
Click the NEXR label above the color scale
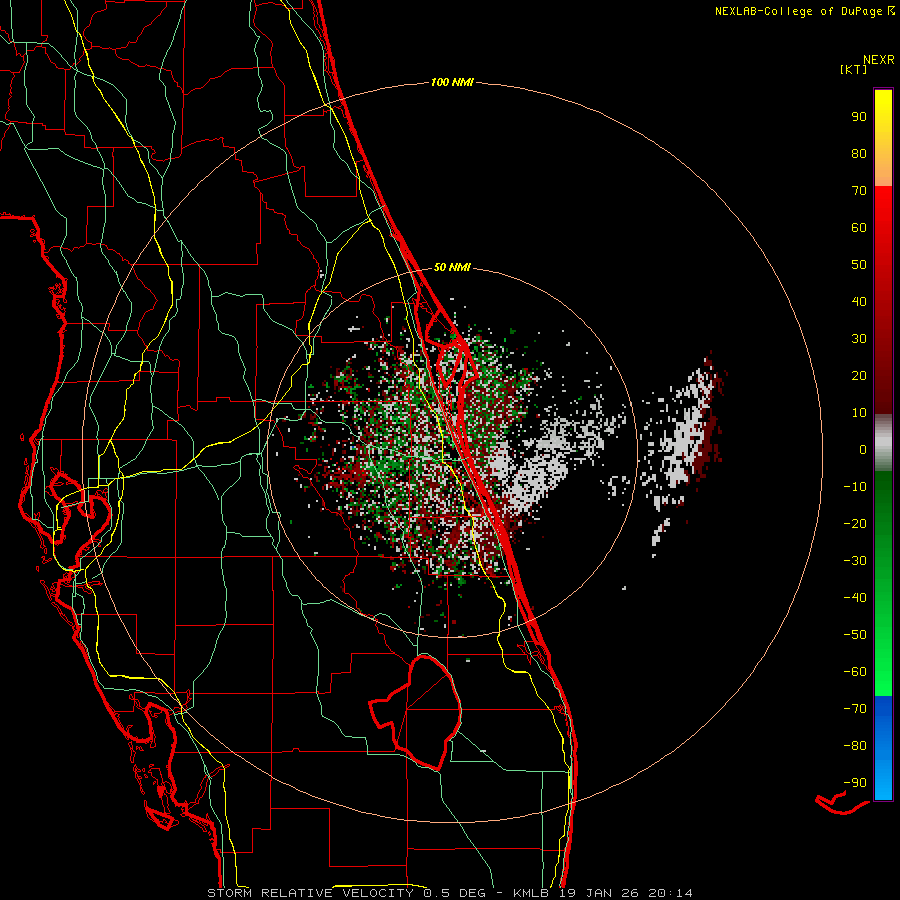coord(879,60)
